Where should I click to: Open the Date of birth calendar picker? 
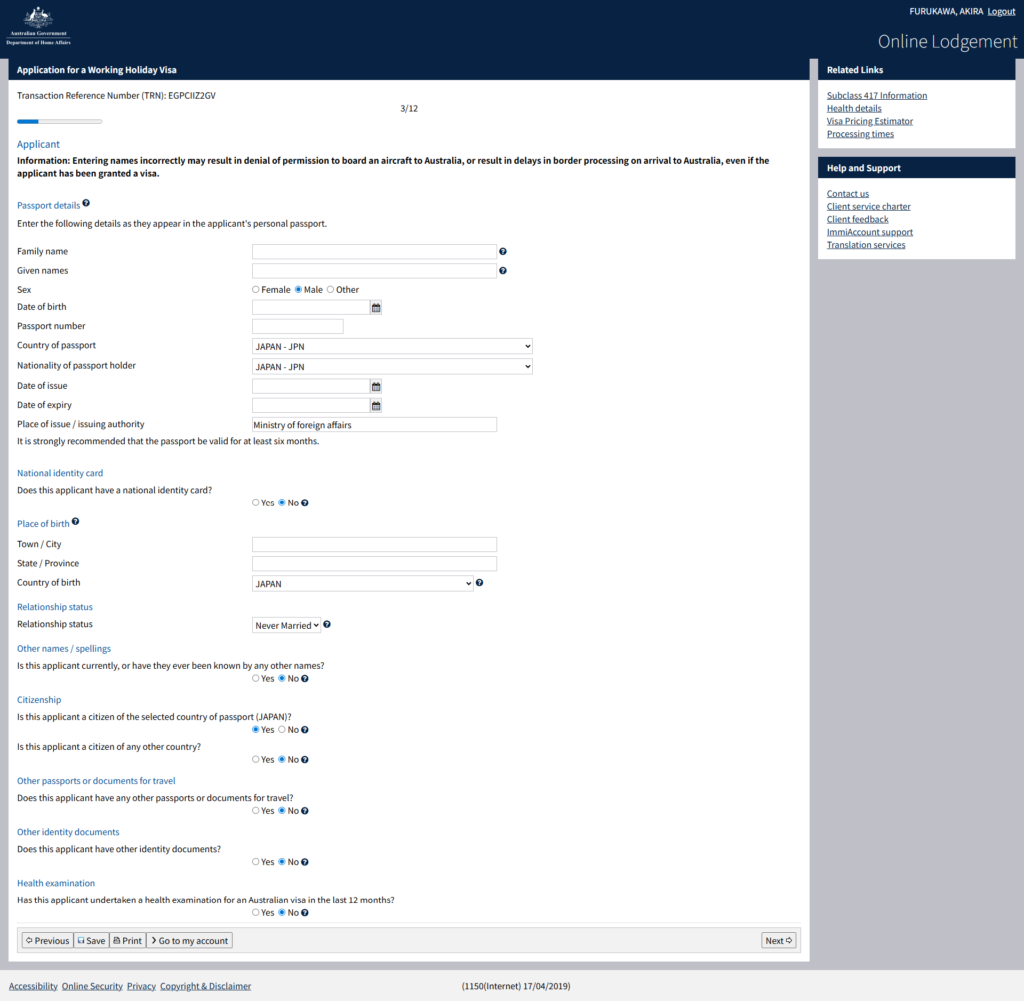click(x=376, y=308)
